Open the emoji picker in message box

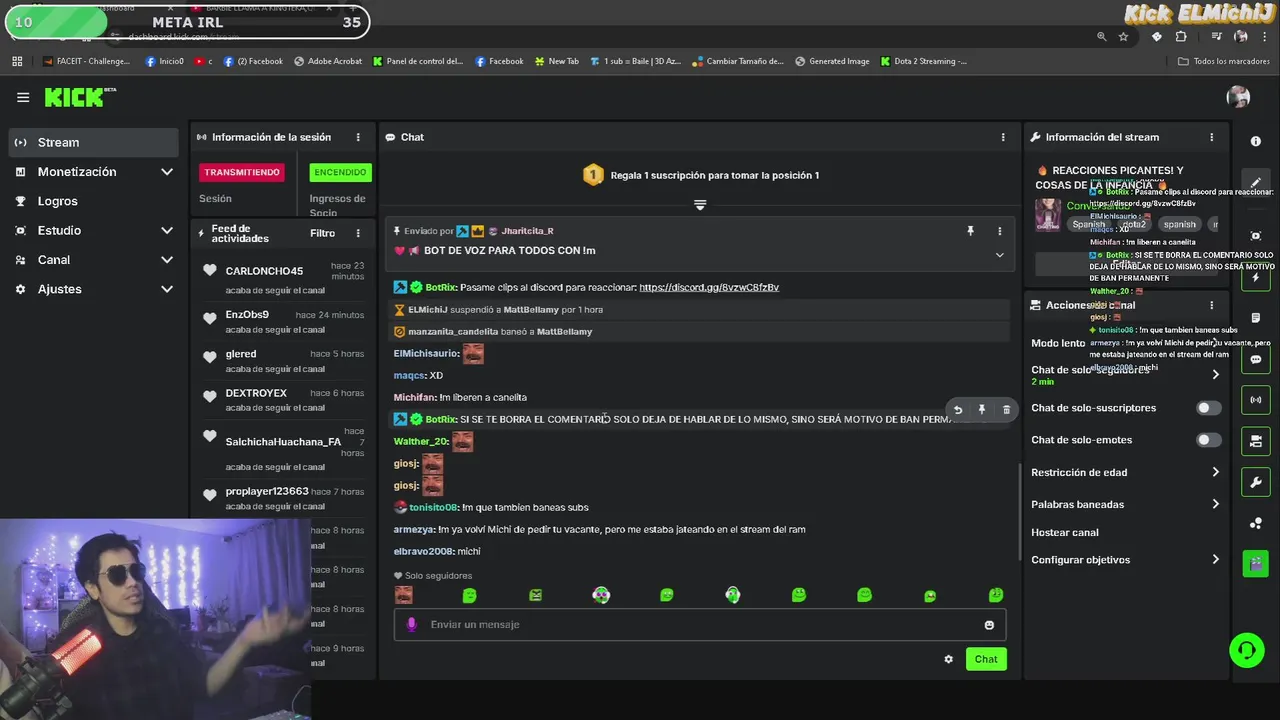[989, 625]
